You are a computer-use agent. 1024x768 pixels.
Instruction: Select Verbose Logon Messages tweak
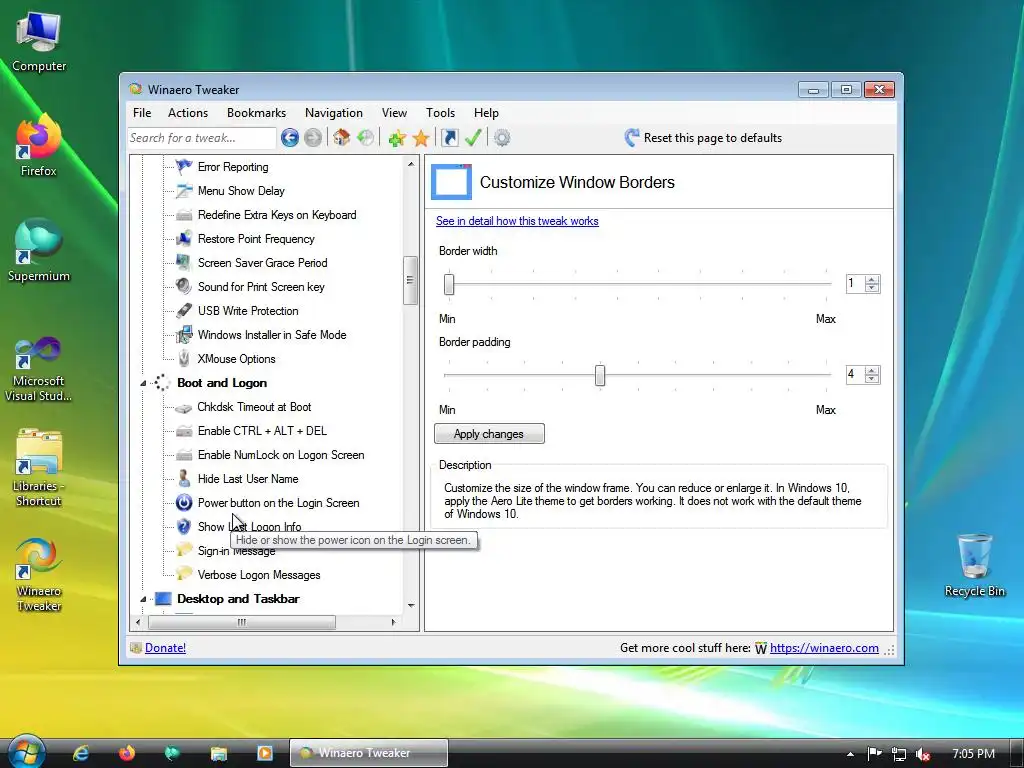[259, 575]
